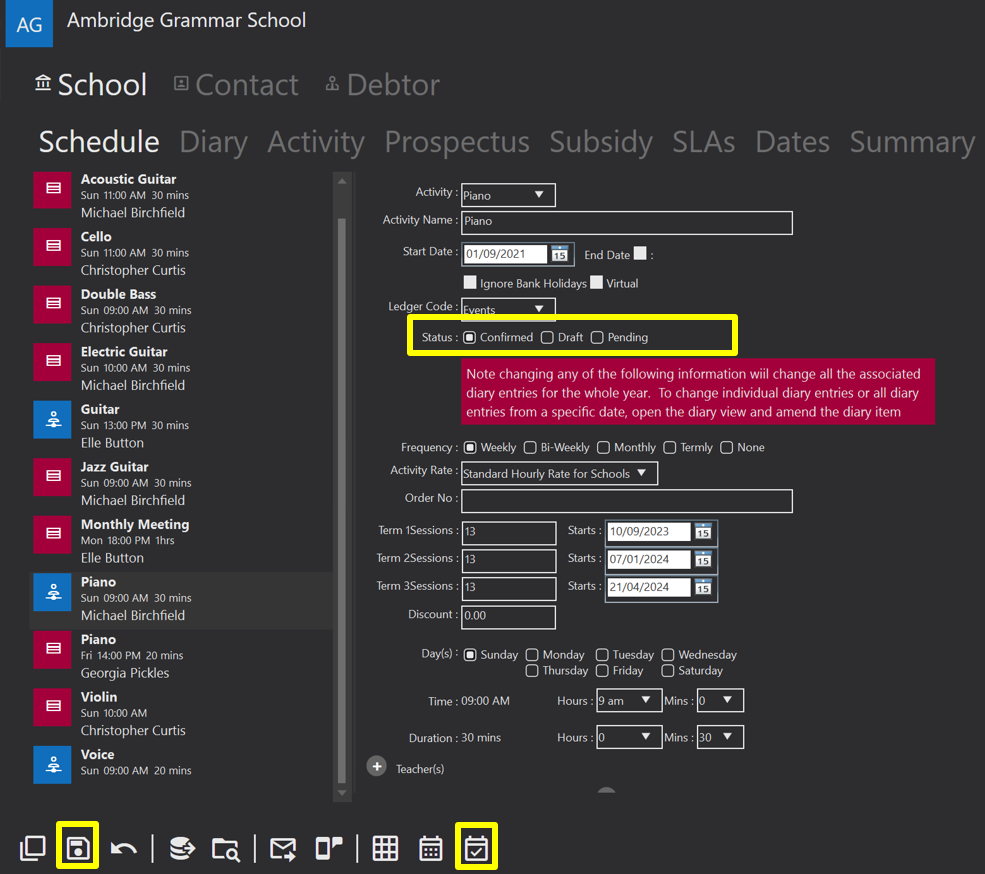Set Status to Draft
Viewport: 985px width, 874px height.
coord(547,337)
